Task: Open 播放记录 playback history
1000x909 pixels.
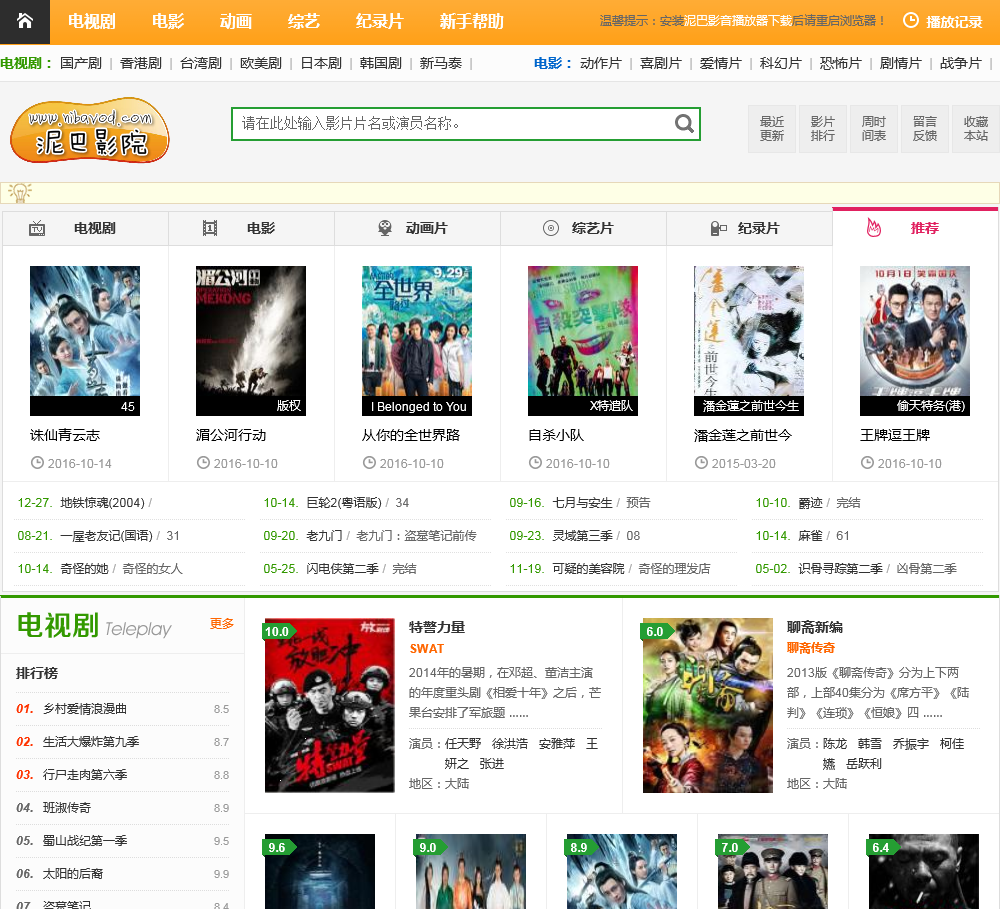Action: pyautogui.click(x=954, y=22)
